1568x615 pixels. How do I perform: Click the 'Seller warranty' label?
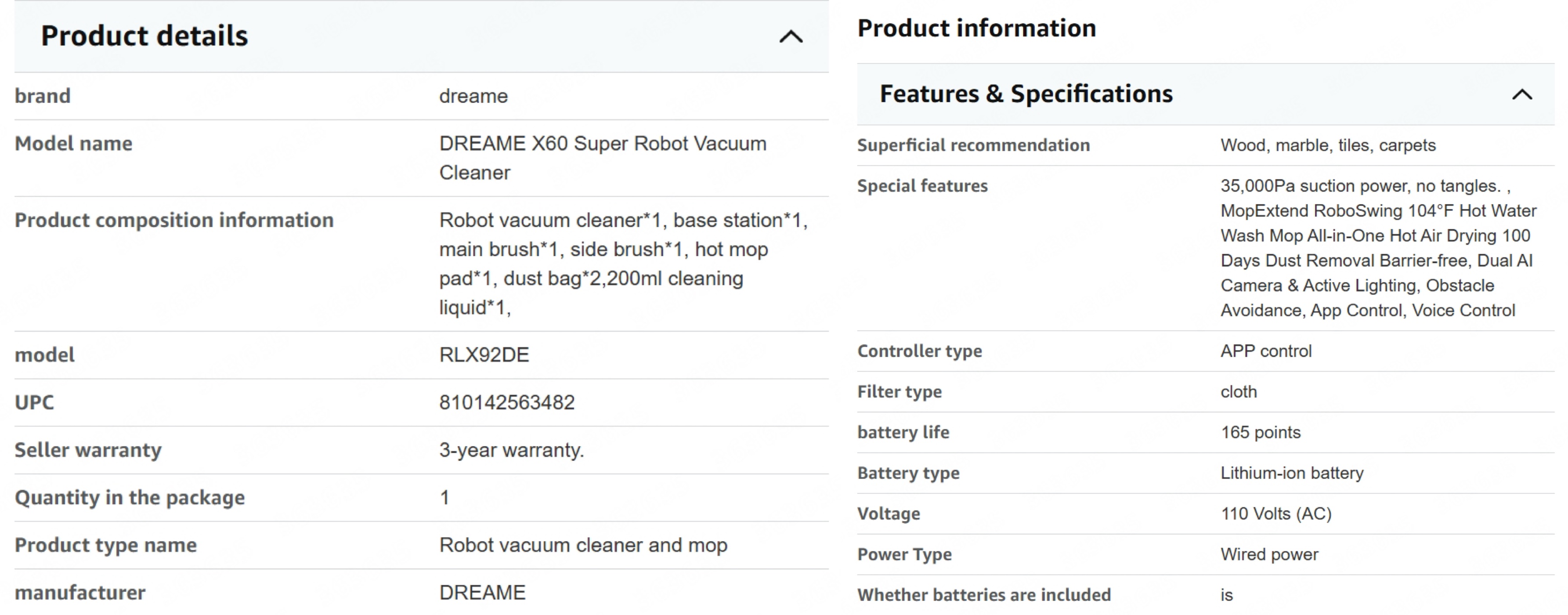[88, 450]
